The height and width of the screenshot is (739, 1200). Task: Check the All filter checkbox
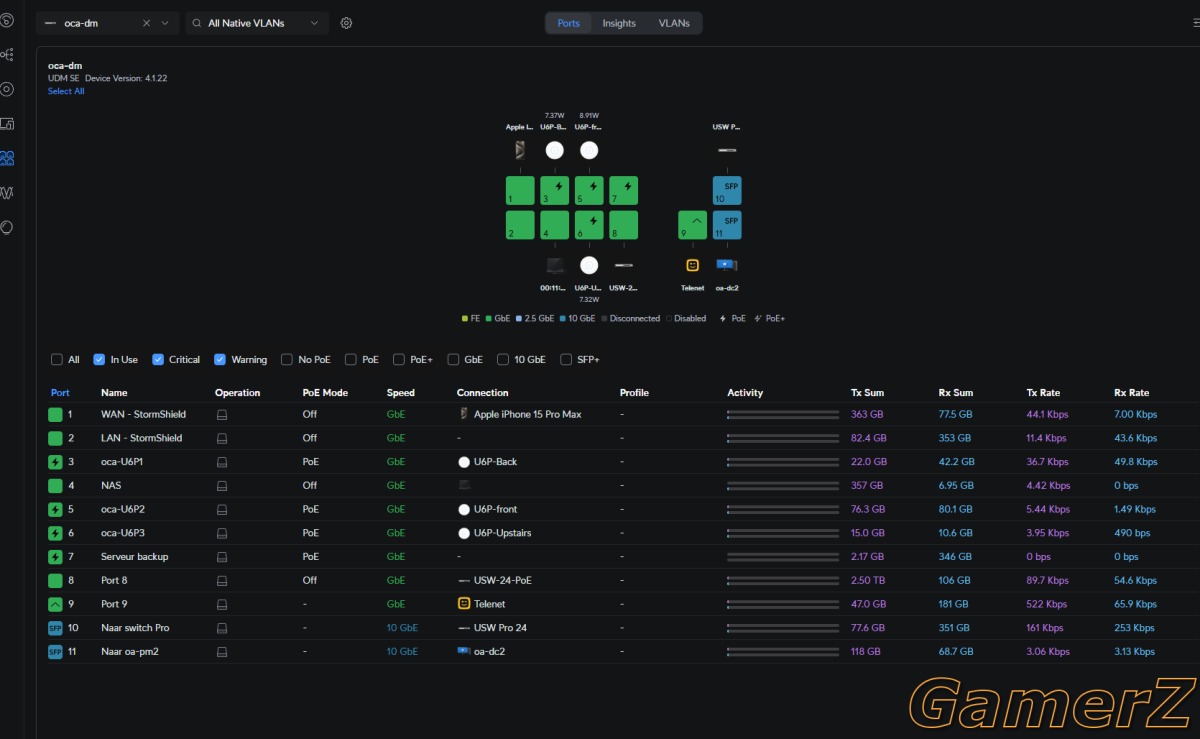pos(57,359)
